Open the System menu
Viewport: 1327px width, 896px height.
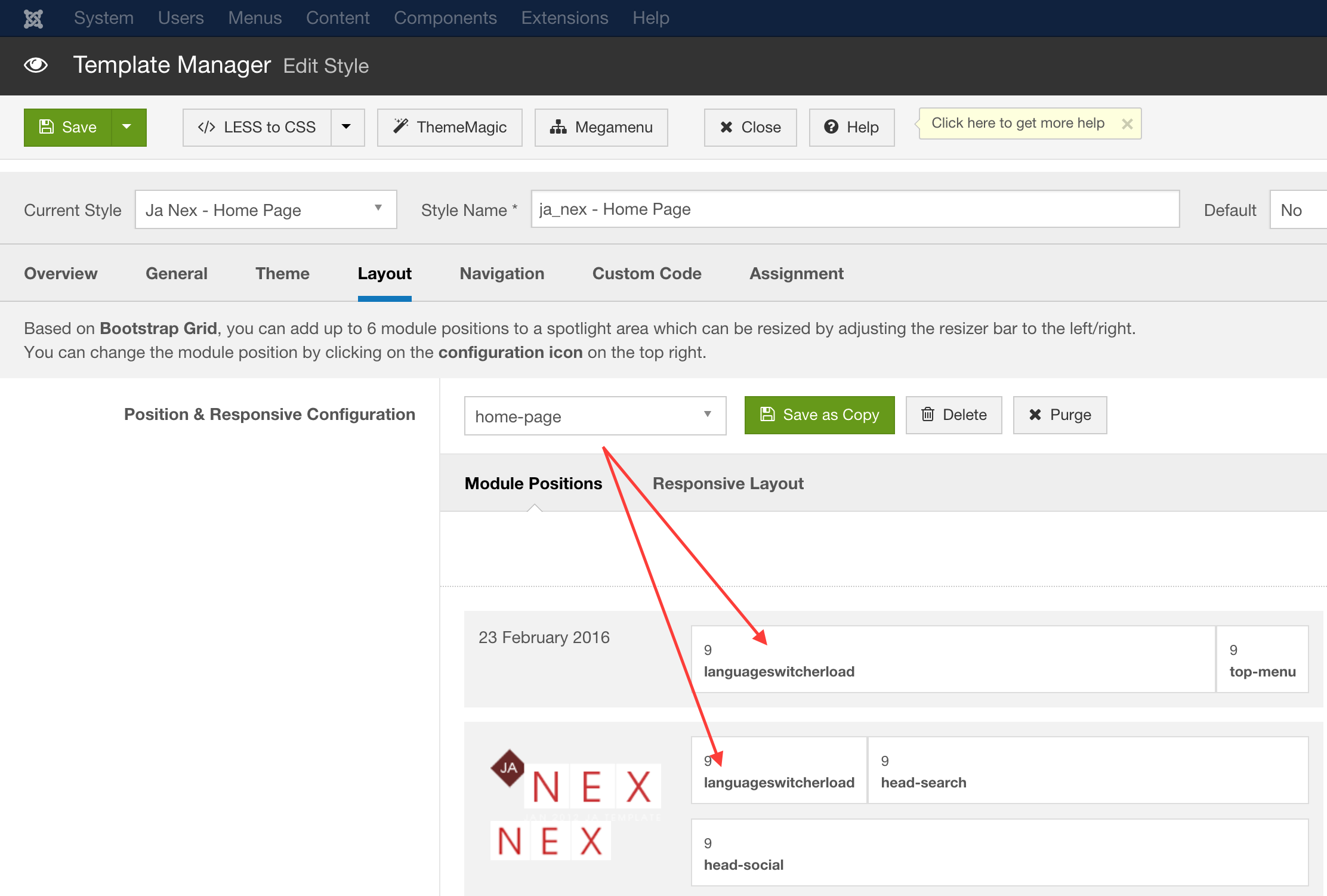[x=104, y=18]
